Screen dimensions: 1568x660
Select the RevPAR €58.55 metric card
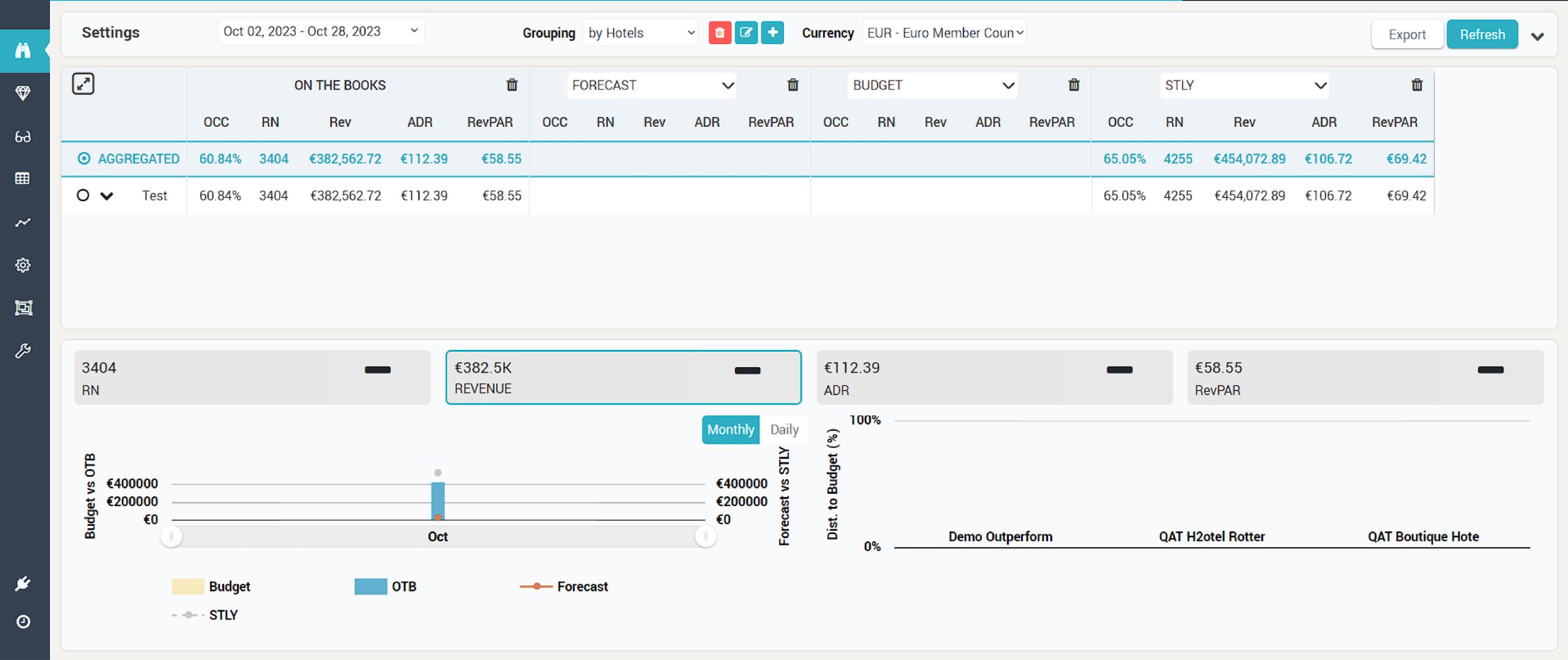point(1365,377)
